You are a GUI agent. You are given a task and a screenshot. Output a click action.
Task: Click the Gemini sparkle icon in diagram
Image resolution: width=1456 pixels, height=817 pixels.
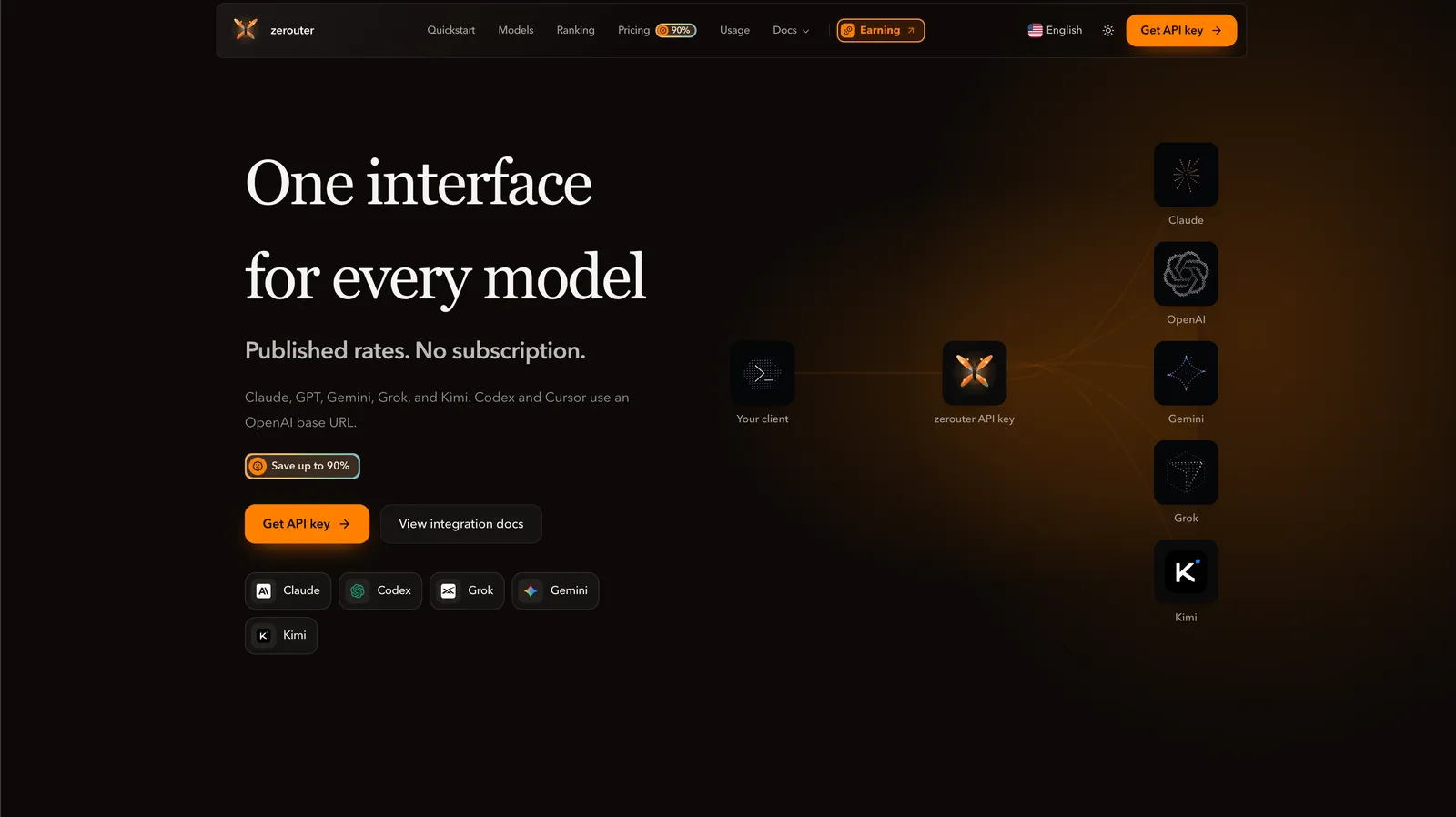(1186, 373)
